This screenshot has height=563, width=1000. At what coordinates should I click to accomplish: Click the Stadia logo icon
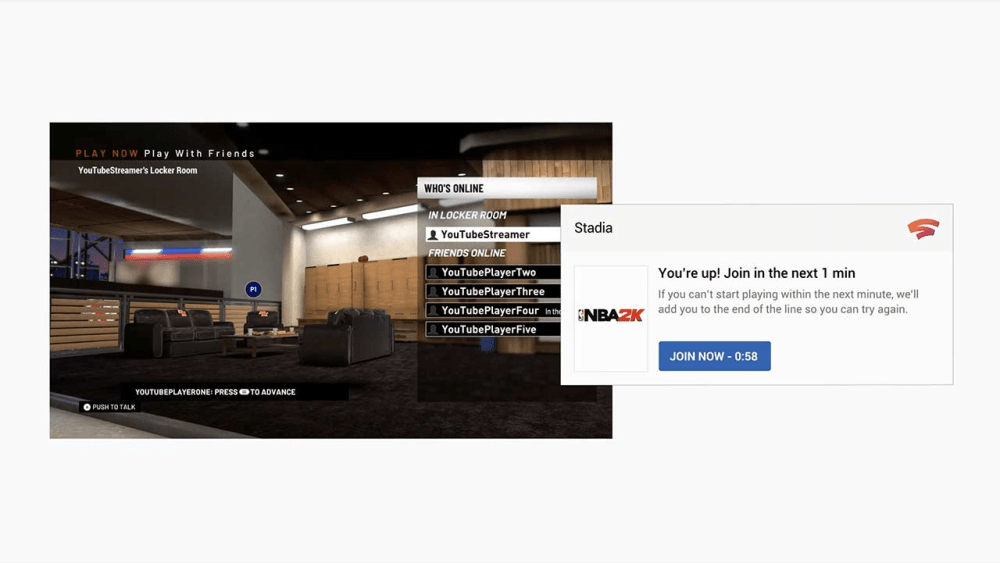pos(922,229)
